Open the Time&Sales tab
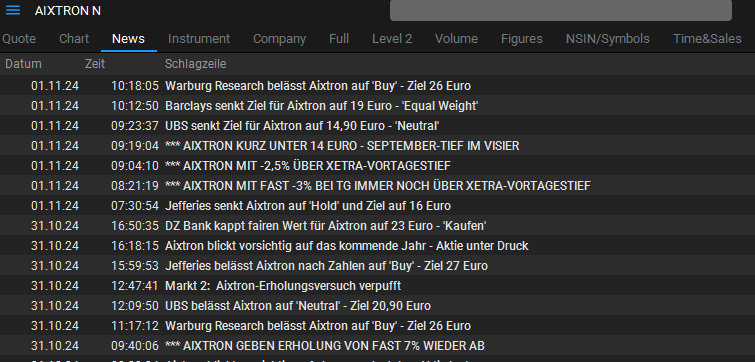755x362 pixels. 707,39
